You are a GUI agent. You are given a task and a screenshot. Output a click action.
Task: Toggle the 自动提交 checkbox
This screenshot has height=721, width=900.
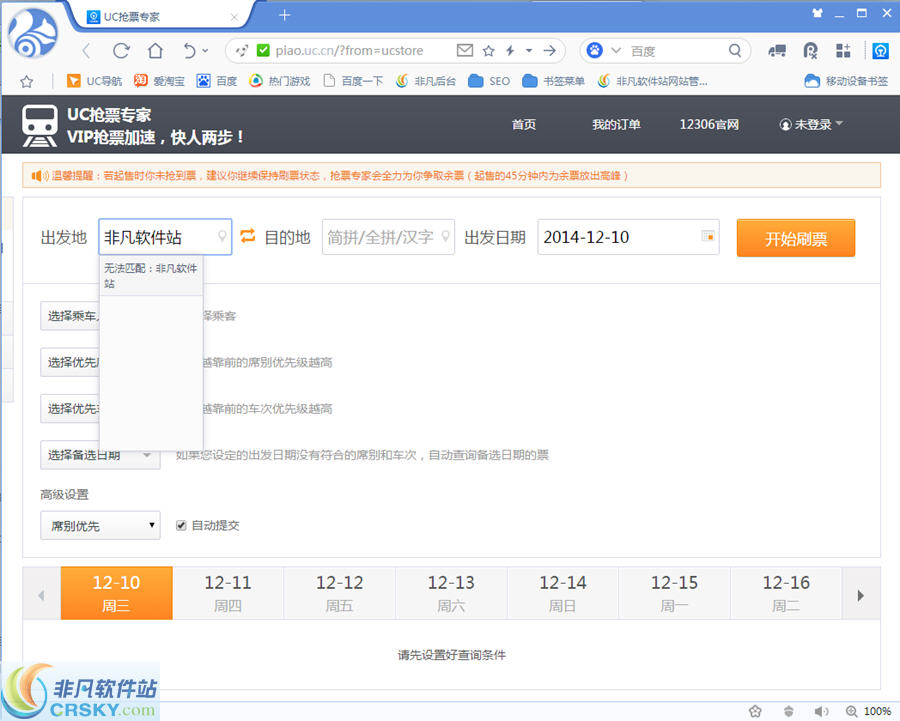[181, 525]
